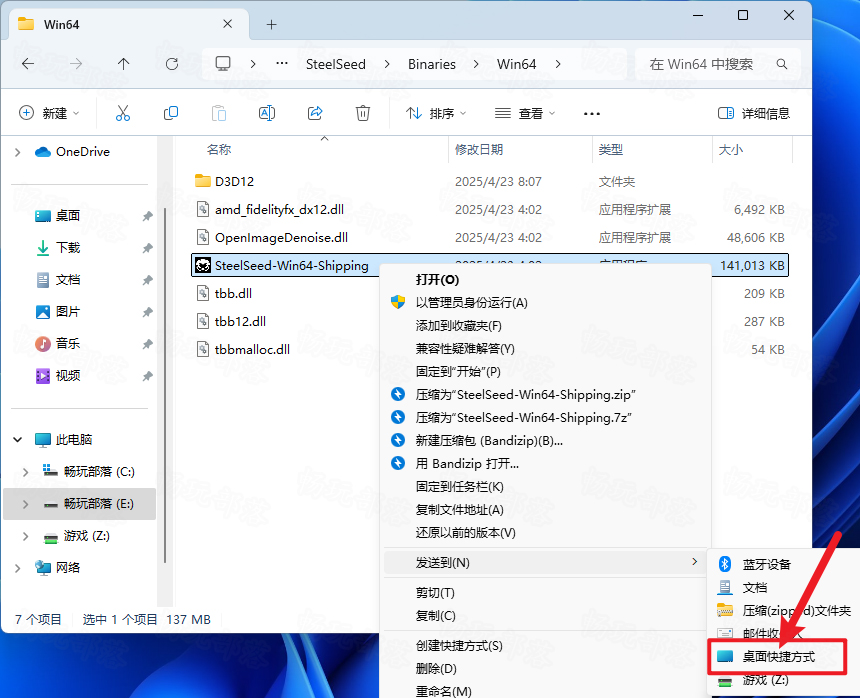Expand the 网络 tree node

(x=18, y=568)
